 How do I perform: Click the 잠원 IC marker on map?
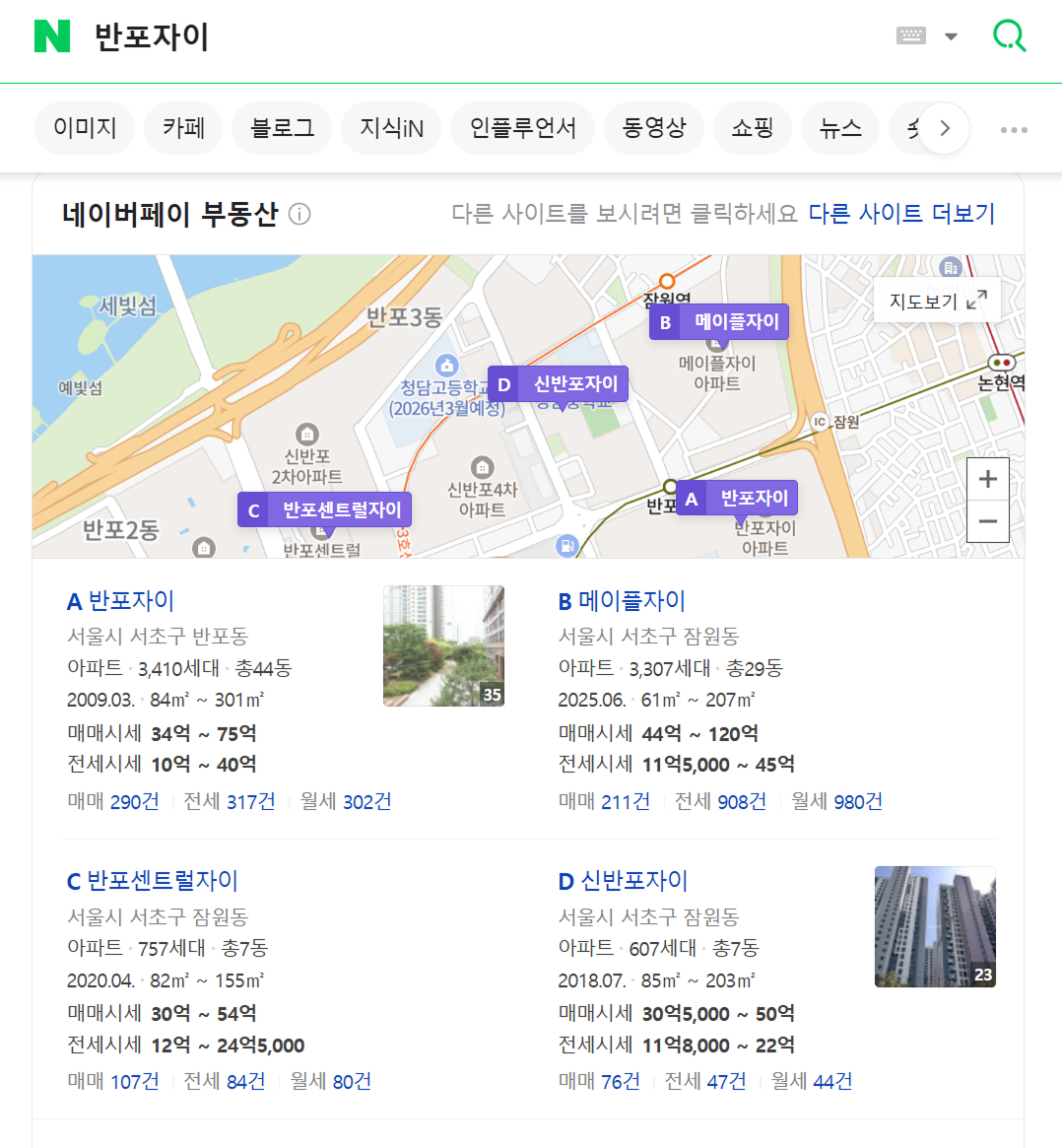(820, 422)
